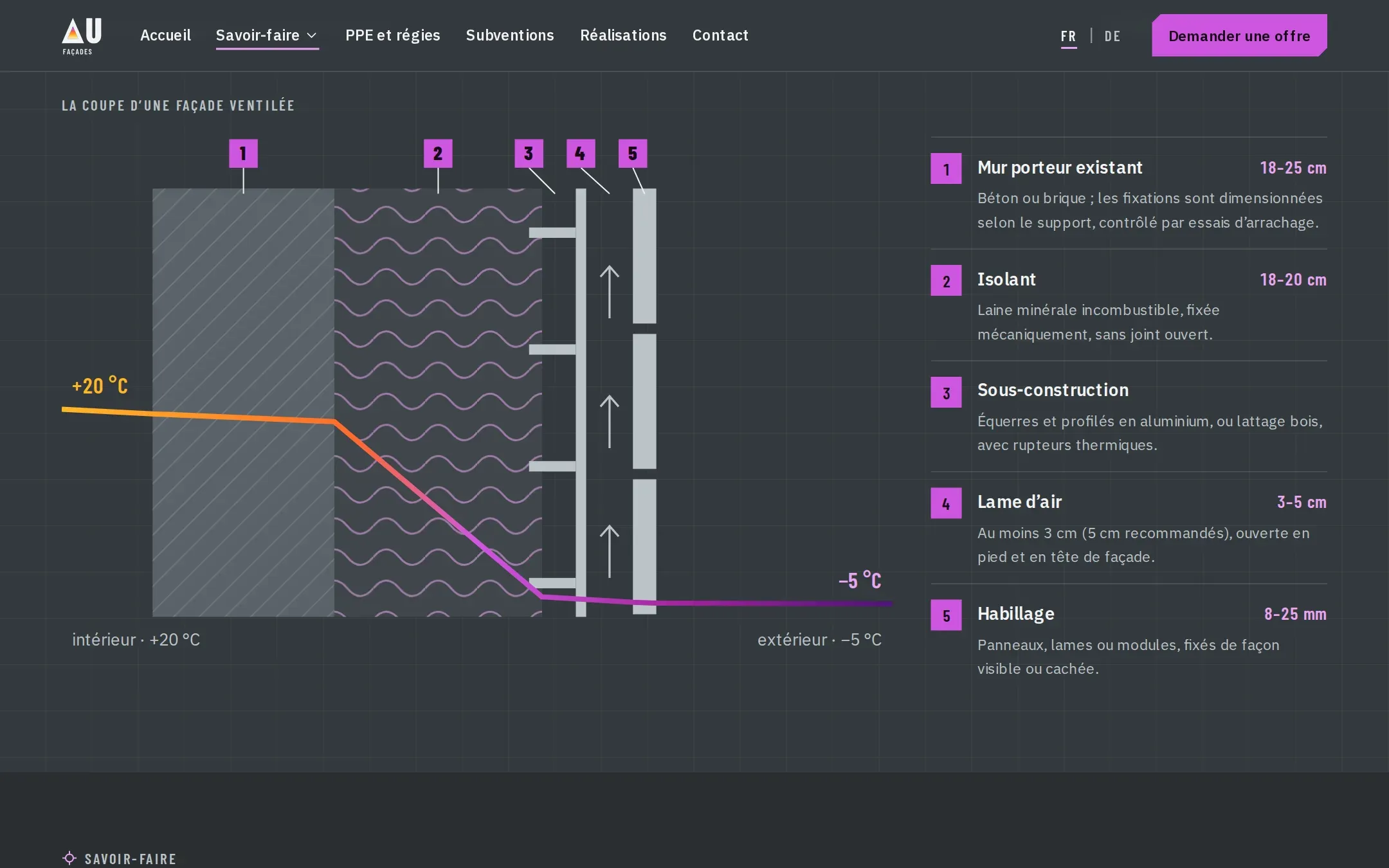Click the 8-25 mm thickness value
Image resolution: width=1389 pixels, height=868 pixels.
coord(1295,615)
